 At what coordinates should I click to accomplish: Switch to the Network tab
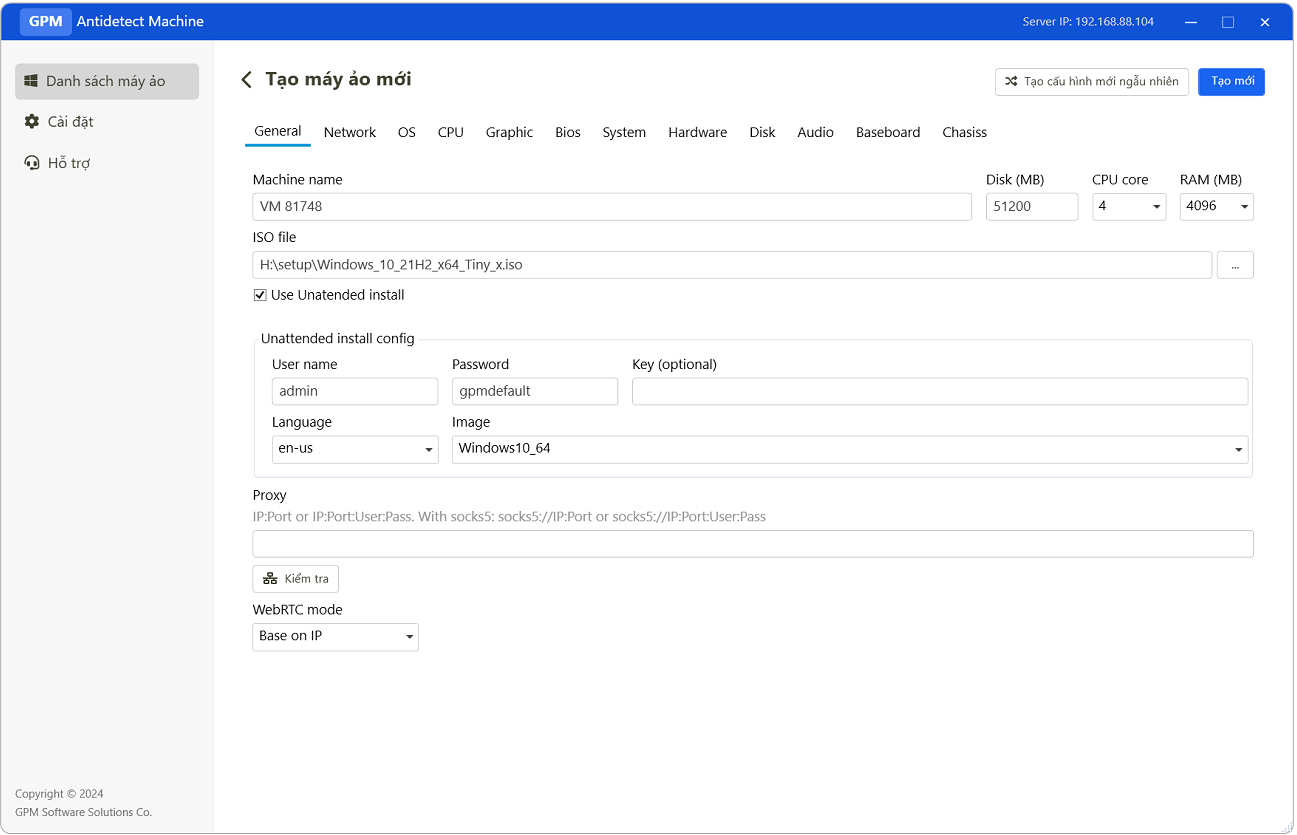[x=349, y=132]
